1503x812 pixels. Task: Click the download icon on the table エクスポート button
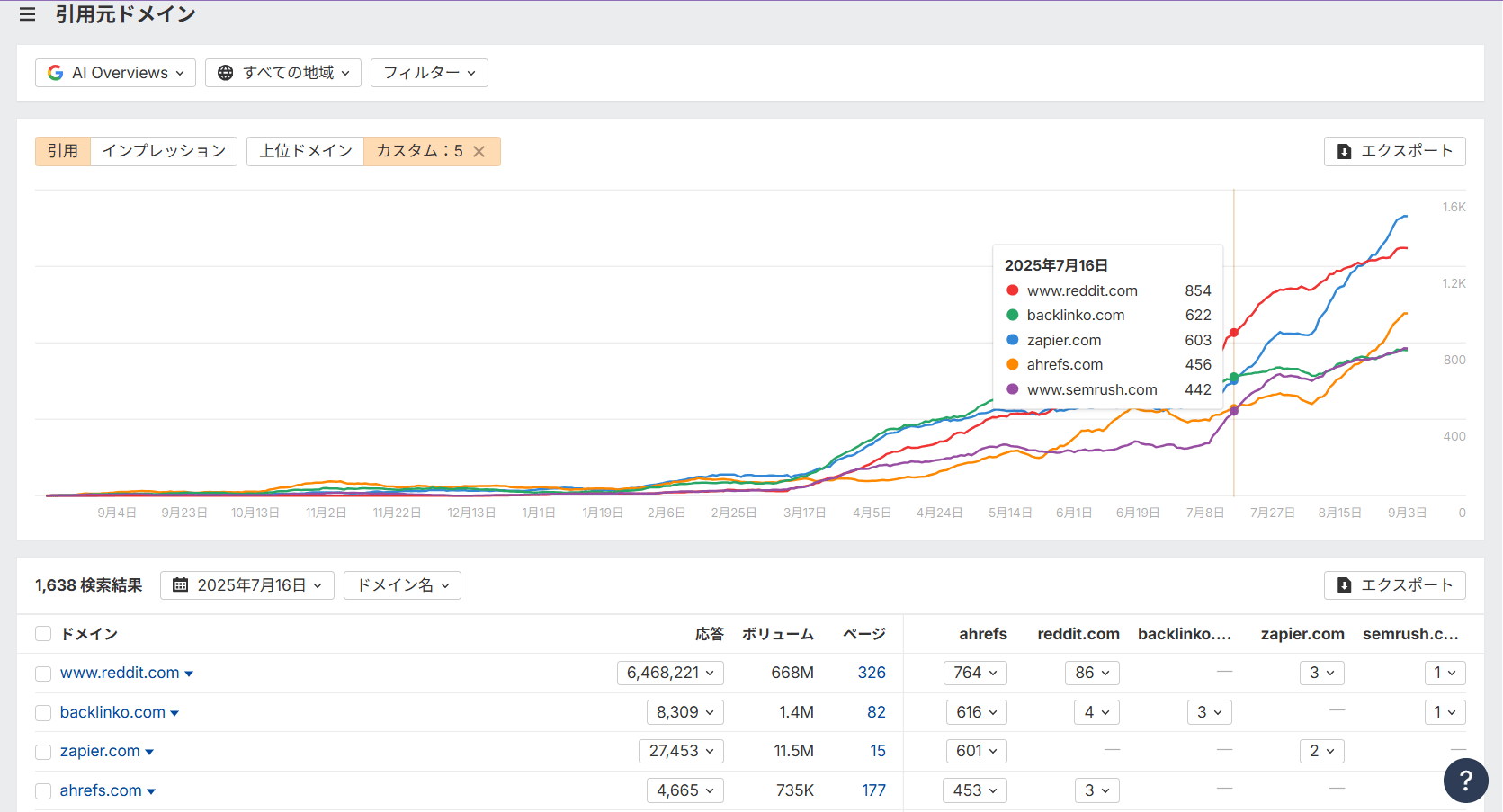click(x=1344, y=584)
